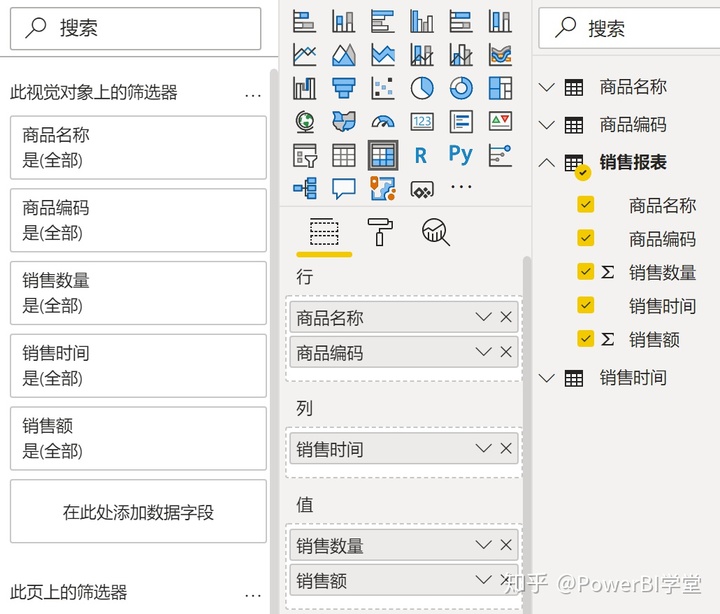Select the line and clustered column chart
Image resolution: width=720 pixels, height=614 pixels.
click(x=461, y=55)
